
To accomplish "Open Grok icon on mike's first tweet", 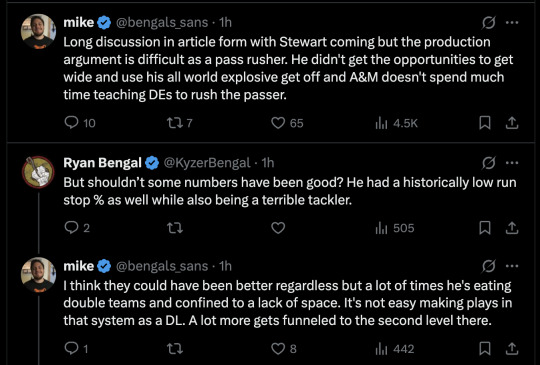I will (x=489, y=23).
